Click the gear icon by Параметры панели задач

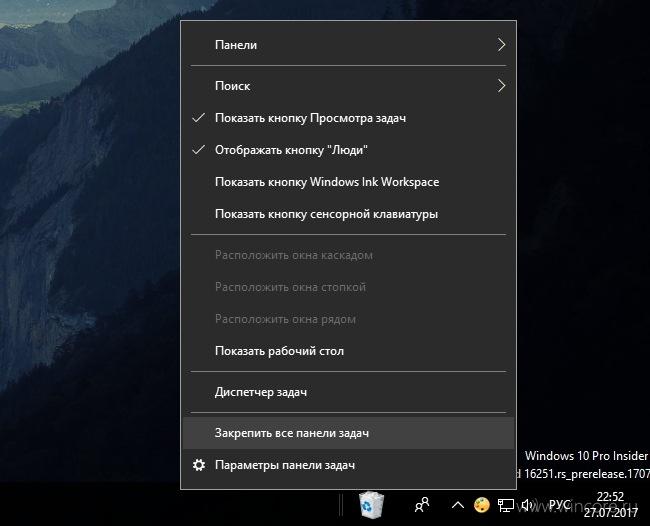[199, 465]
